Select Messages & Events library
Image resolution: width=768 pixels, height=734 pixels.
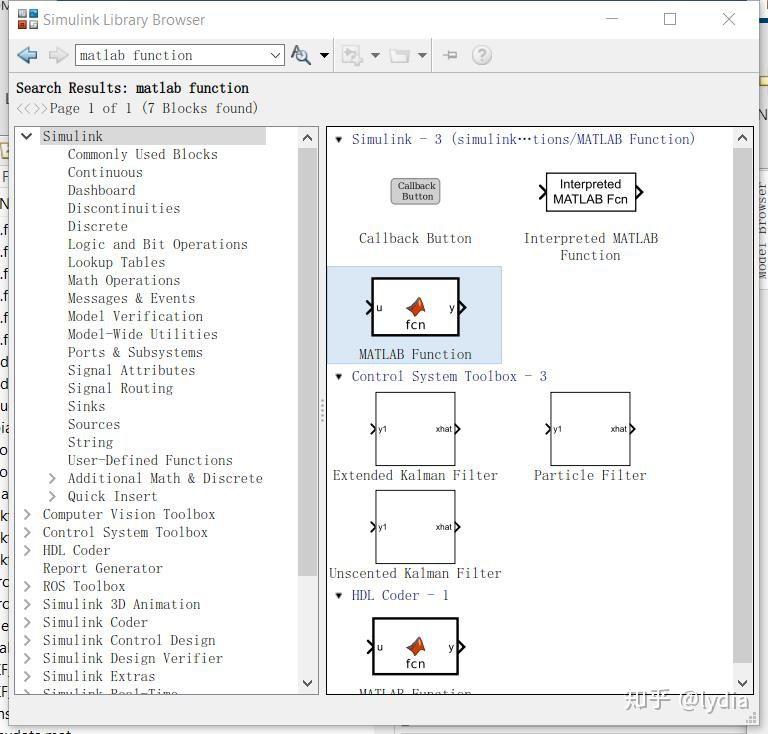(x=132, y=299)
